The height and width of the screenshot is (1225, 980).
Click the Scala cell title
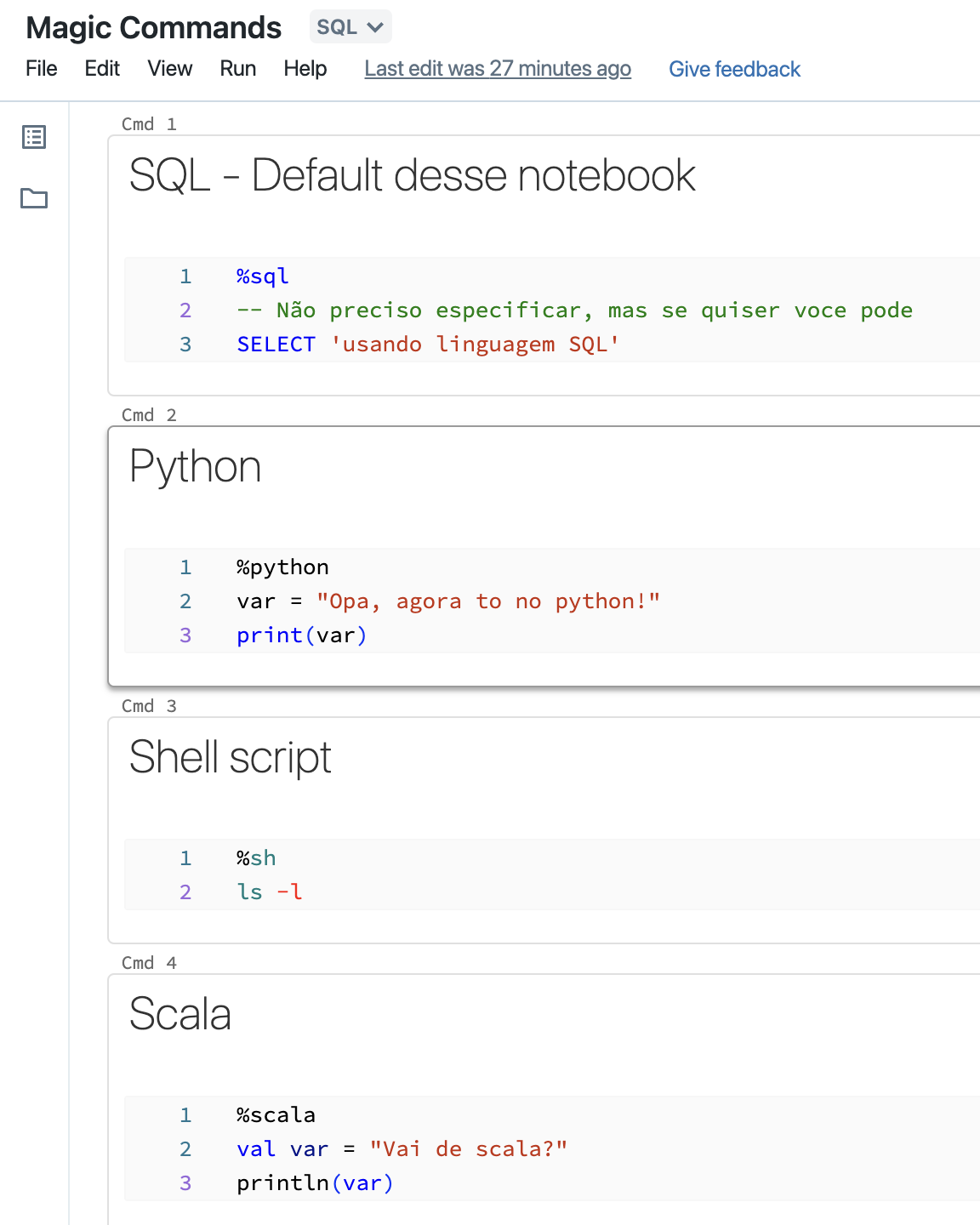pyautogui.click(x=179, y=1014)
